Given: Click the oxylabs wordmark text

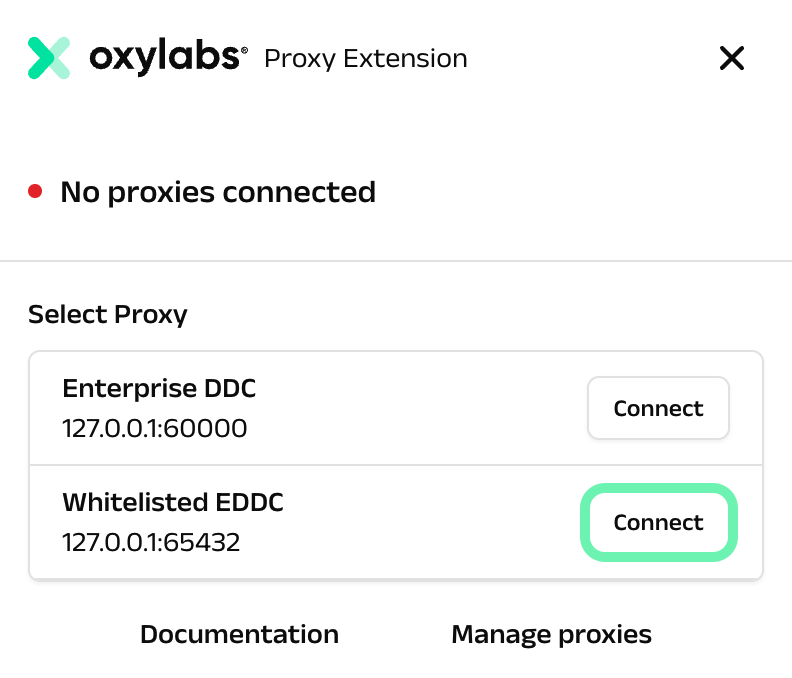Looking at the screenshot, I should click(x=164, y=58).
